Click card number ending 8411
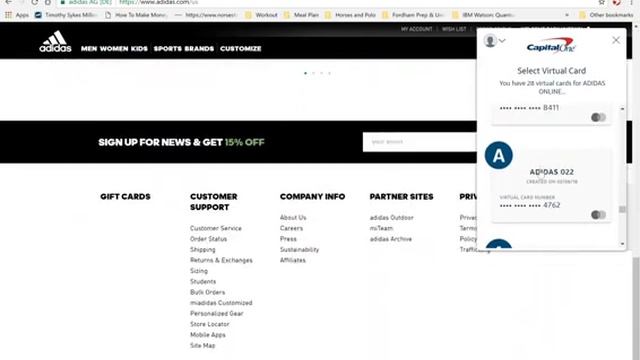The height and width of the screenshot is (360, 640). tap(529, 108)
